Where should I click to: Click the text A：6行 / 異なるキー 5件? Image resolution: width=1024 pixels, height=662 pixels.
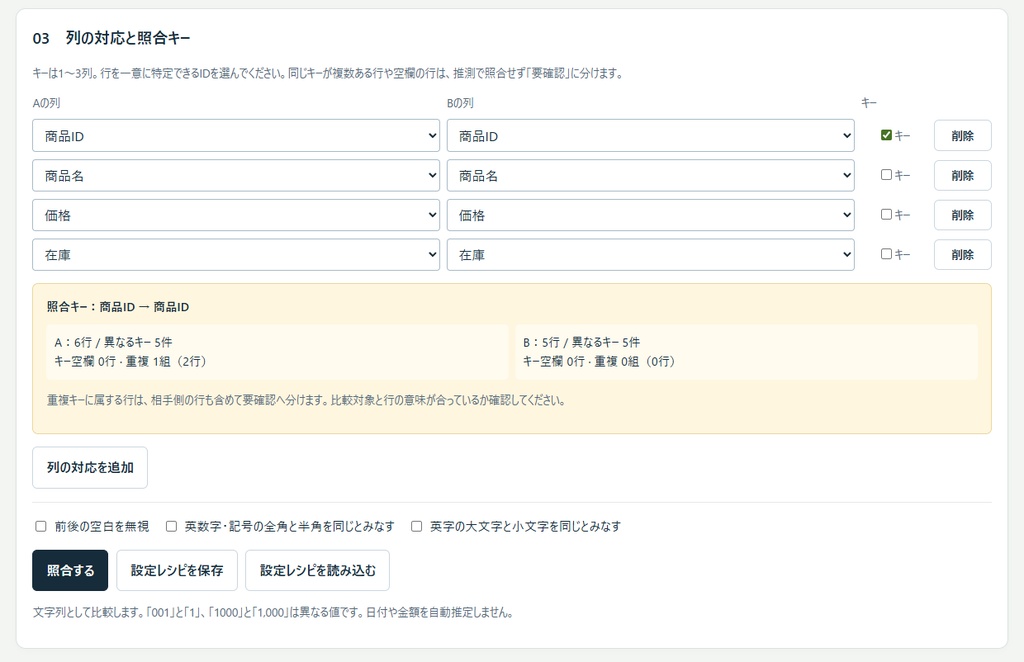coord(113,342)
